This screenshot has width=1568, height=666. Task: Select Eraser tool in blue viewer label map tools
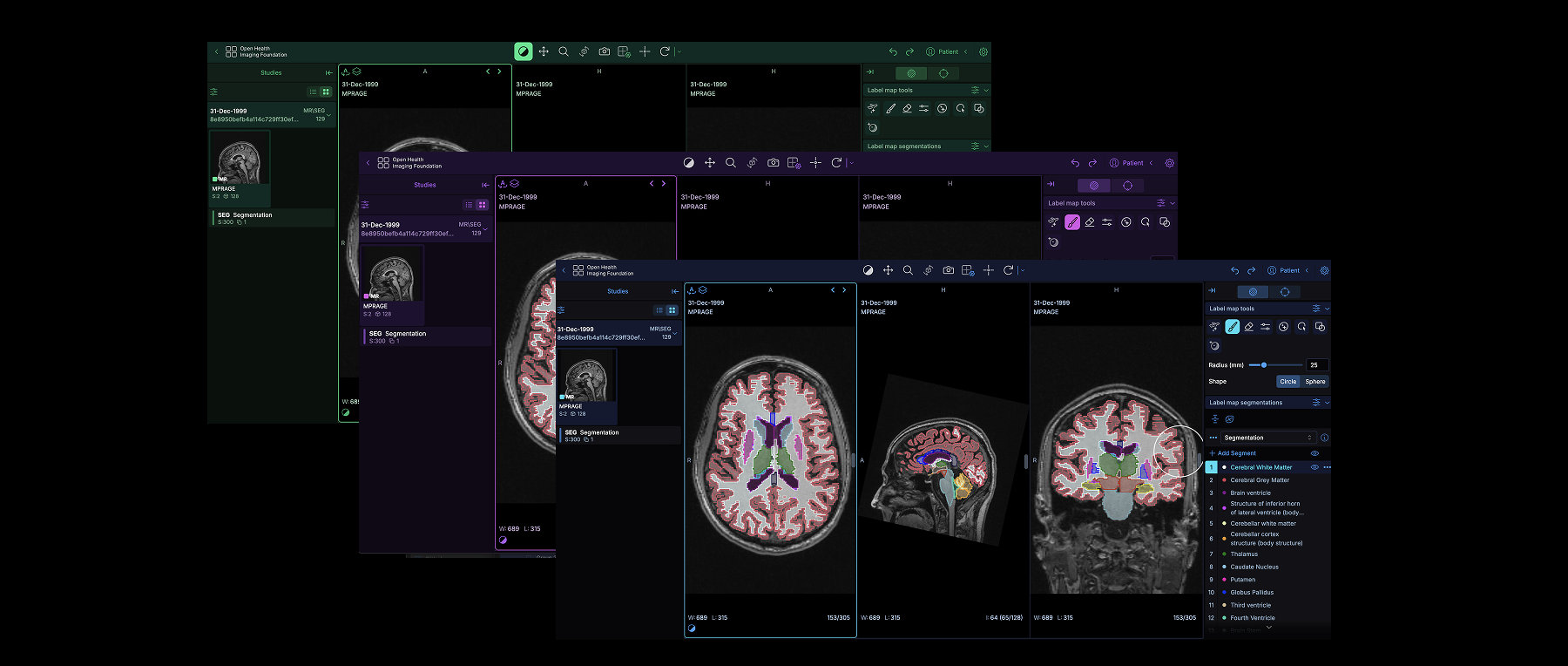click(1249, 327)
